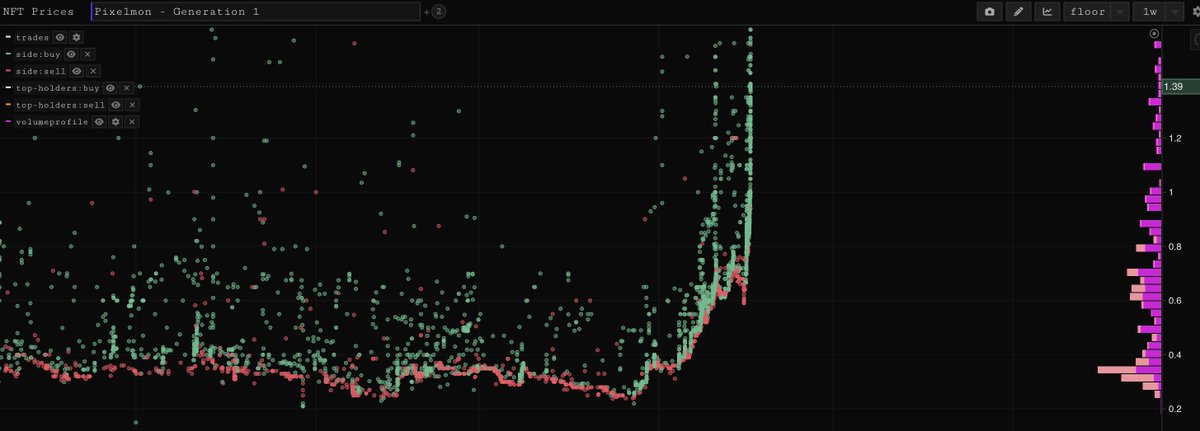Click the NFT Prices title
The height and width of the screenshot is (431, 1200).
(x=40, y=12)
